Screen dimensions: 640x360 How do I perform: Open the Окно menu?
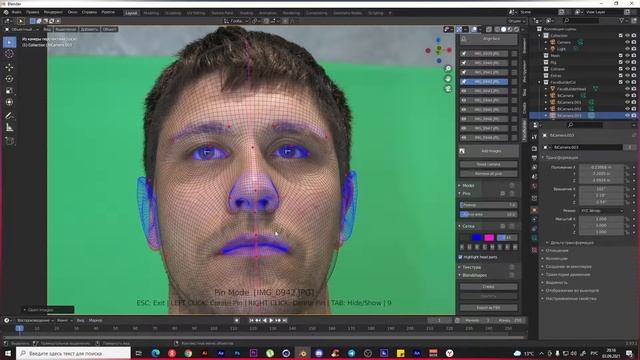[72, 12]
